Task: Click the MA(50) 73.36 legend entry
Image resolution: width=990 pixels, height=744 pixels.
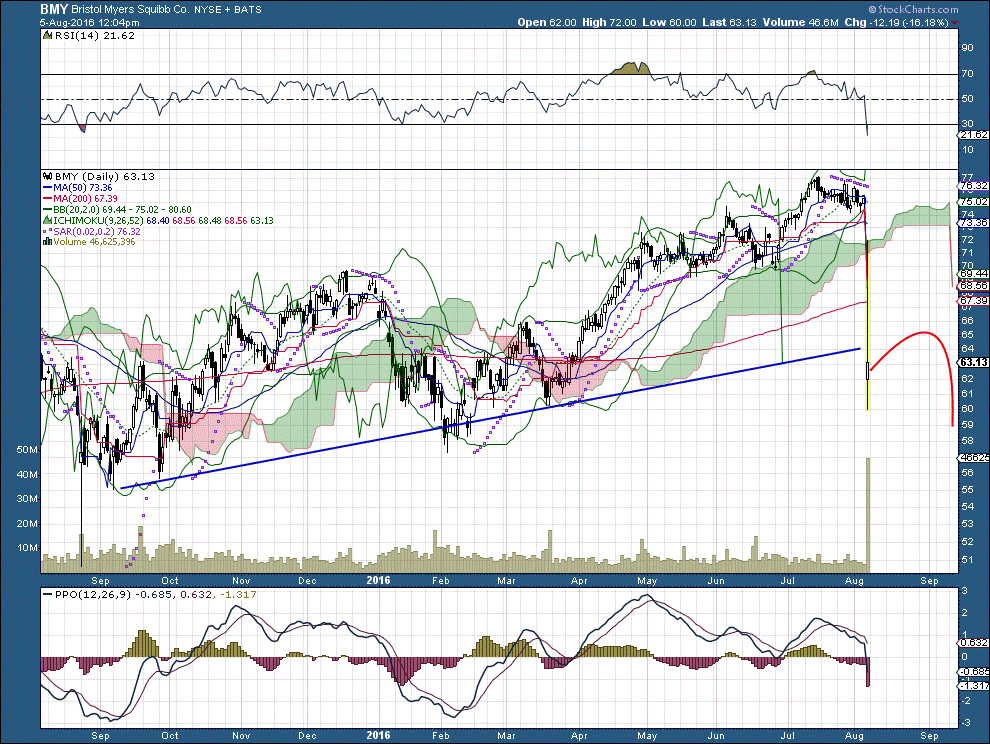Action: pos(77,188)
